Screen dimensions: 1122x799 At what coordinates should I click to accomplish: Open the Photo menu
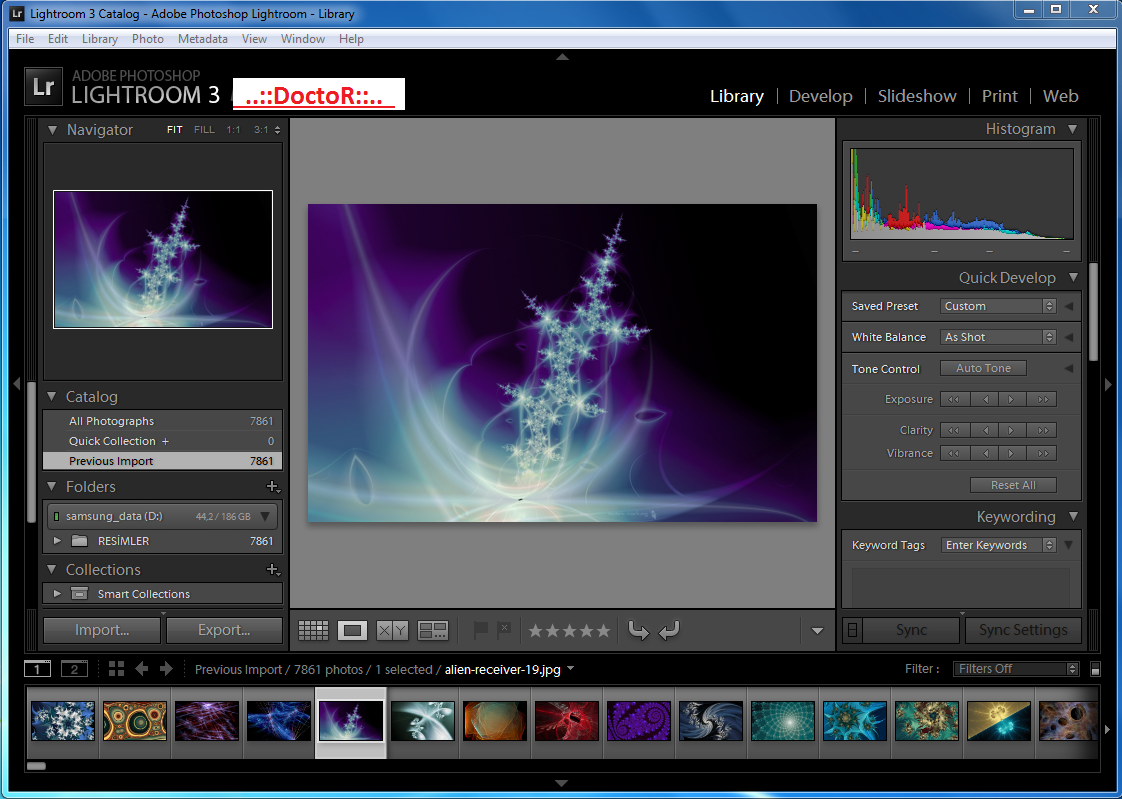click(147, 39)
